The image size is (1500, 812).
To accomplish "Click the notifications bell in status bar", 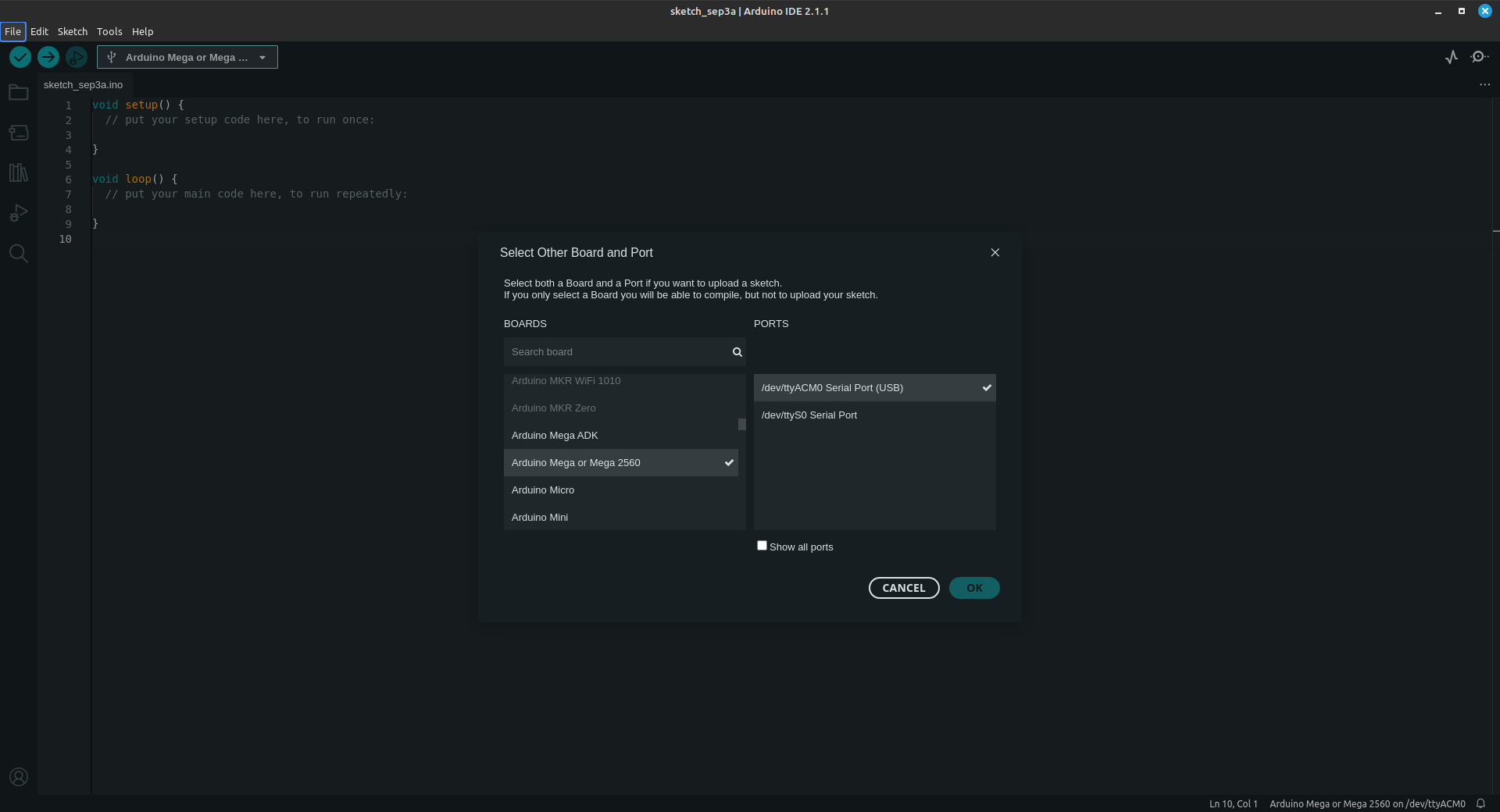I will (1480, 803).
